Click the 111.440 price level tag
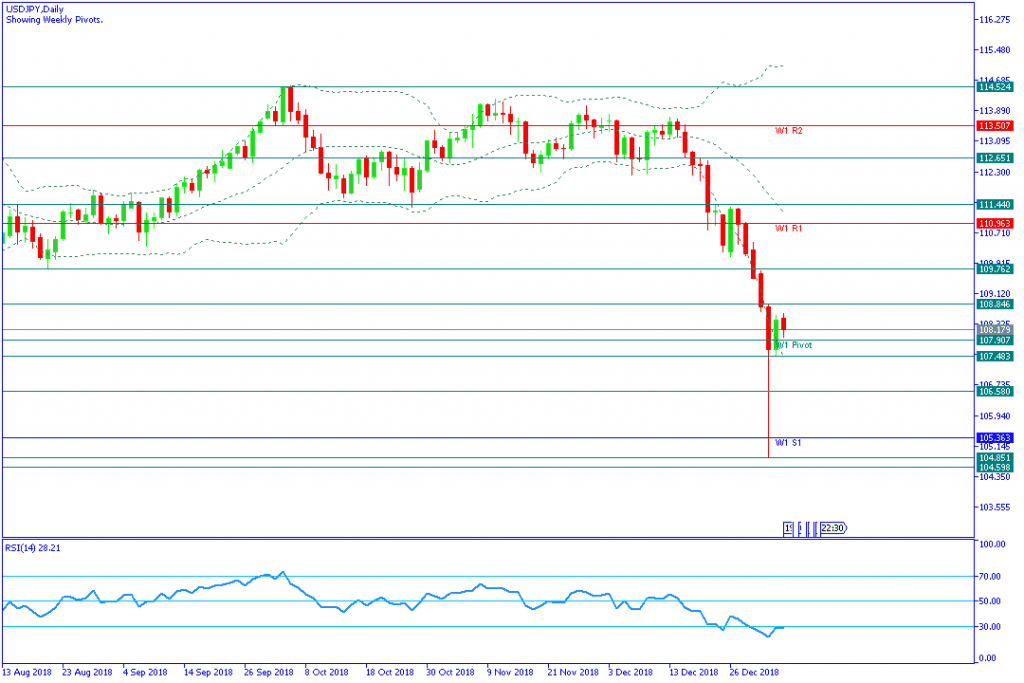The height and width of the screenshot is (683, 1024). (995, 204)
